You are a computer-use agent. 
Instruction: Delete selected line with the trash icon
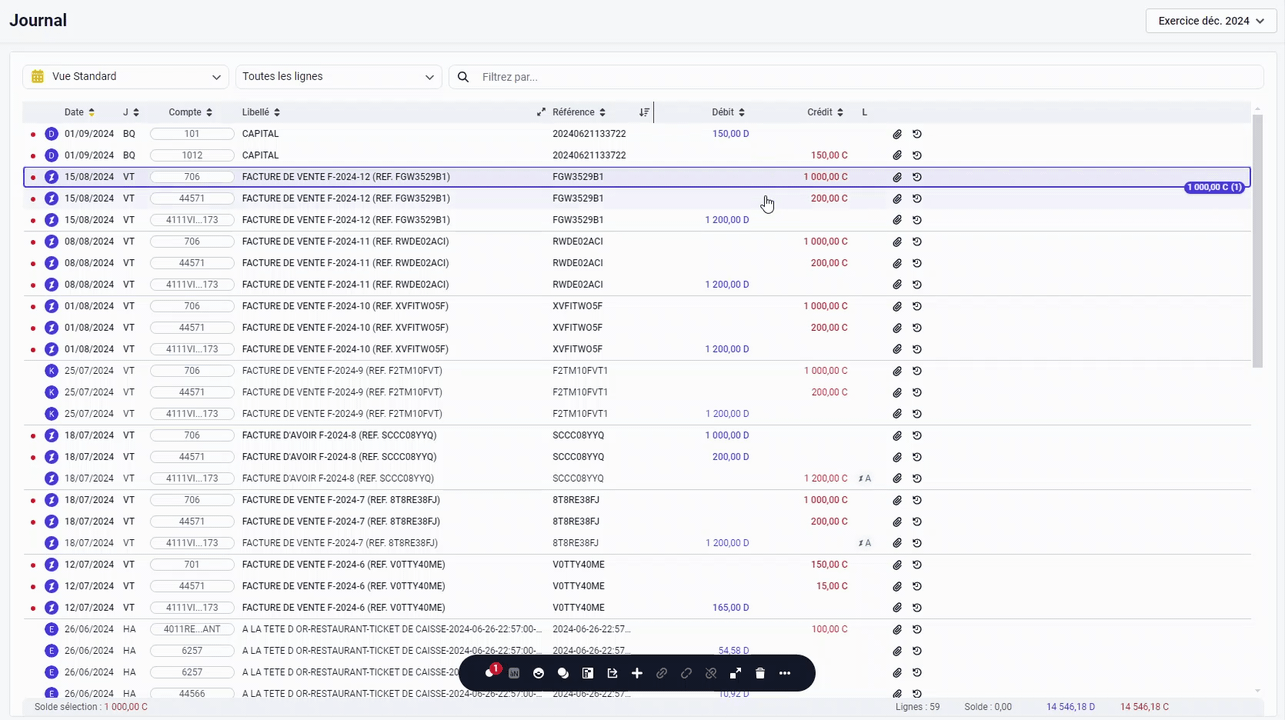(759, 673)
